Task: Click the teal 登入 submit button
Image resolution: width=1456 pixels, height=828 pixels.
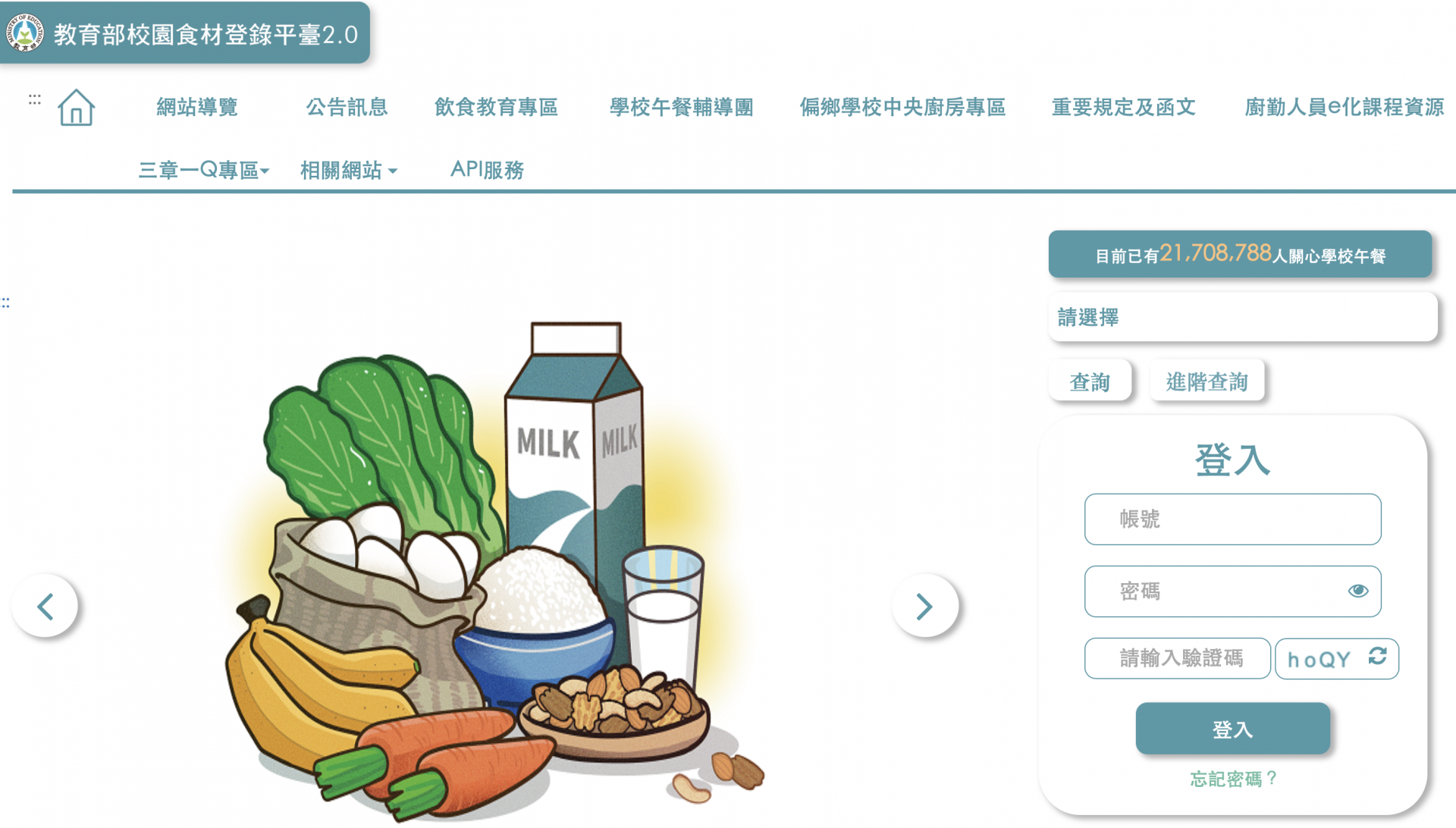Action: pos(1232,729)
